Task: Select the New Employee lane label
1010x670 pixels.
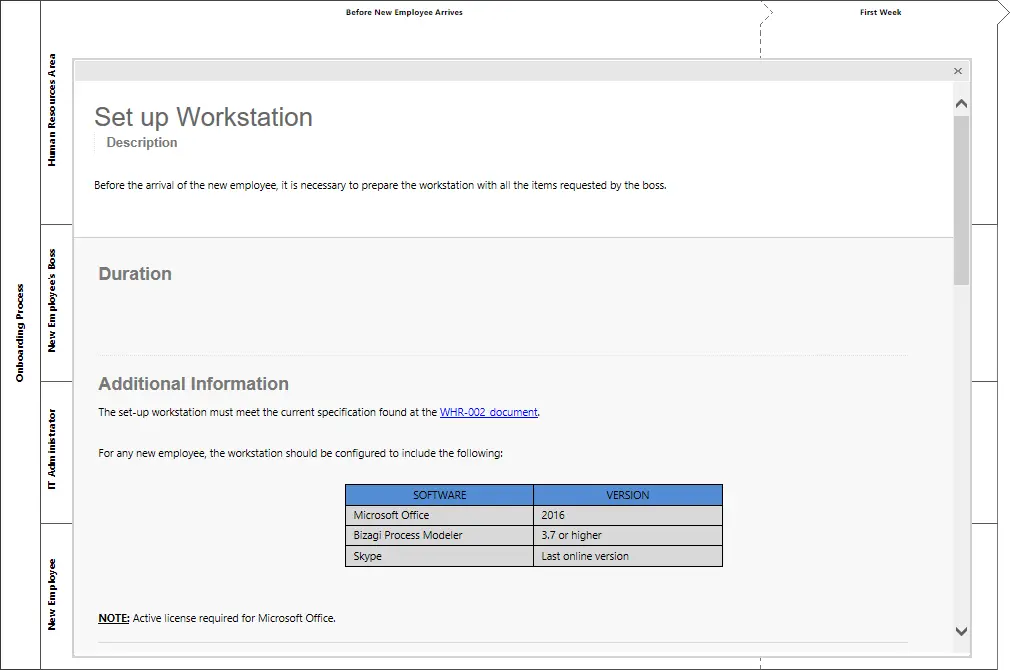Action: coord(52,594)
